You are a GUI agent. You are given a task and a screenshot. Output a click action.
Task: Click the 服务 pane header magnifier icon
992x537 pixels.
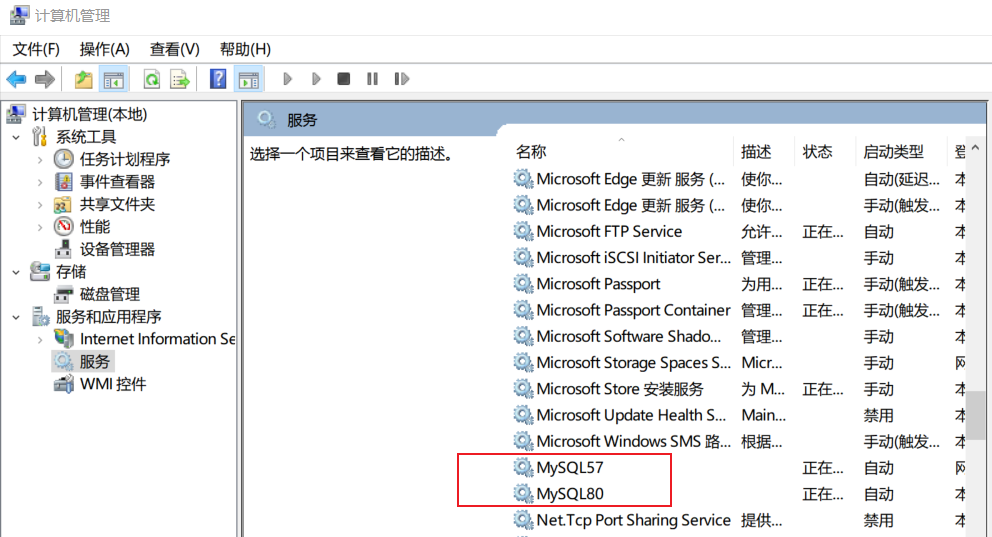point(266,120)
